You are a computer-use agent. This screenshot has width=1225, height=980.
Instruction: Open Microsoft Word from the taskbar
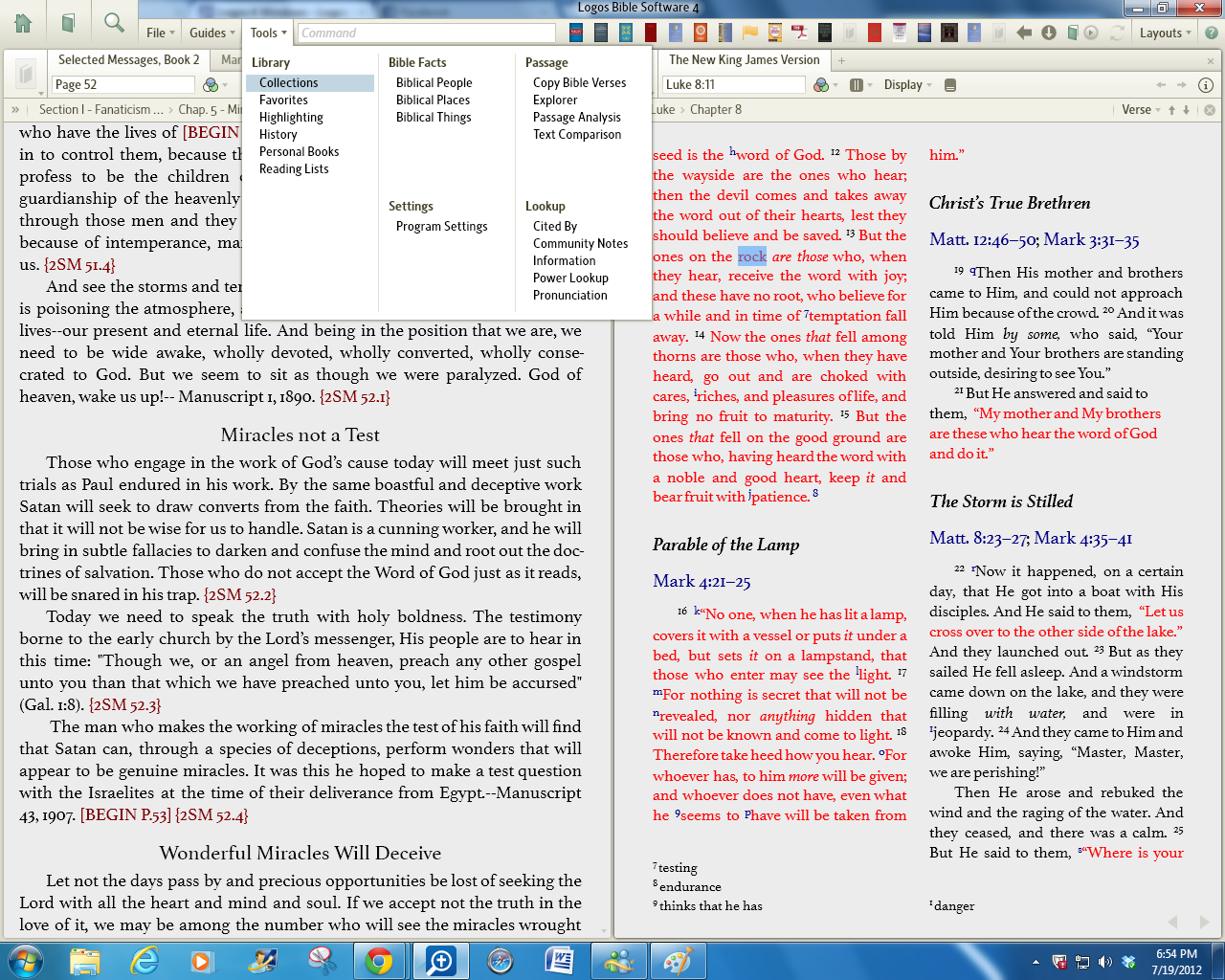559,961
